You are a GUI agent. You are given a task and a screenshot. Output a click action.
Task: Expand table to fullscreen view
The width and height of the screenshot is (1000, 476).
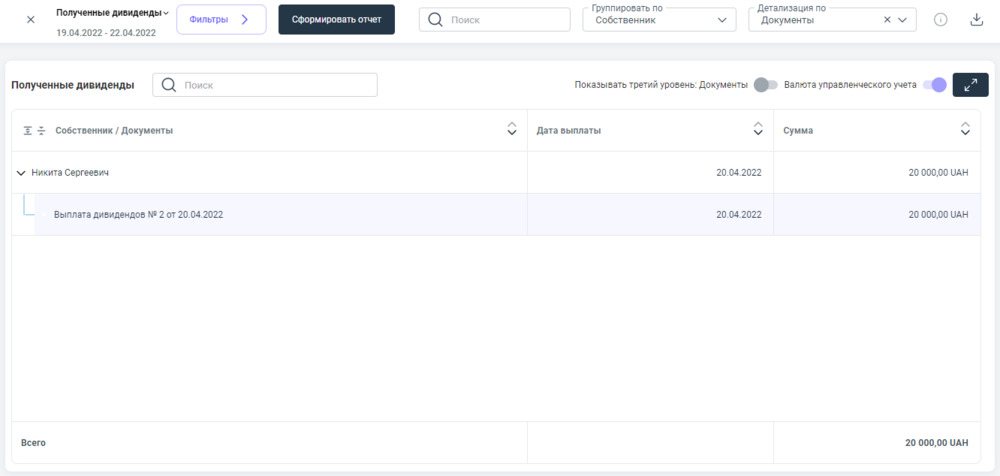[x=970, y=85]
